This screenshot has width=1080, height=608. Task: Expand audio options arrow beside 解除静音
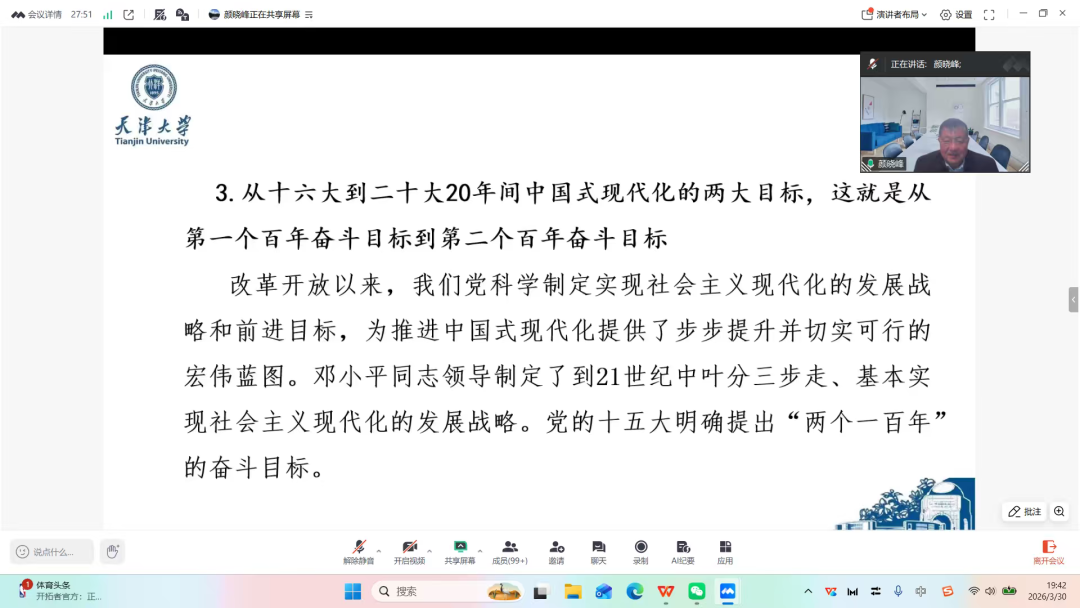point(378,550)
